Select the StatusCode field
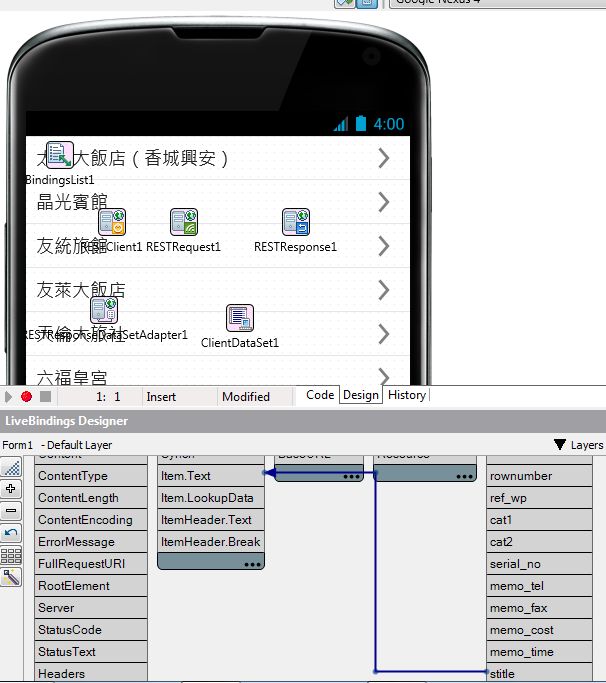This screenshot has height=683, width=606. 91,629
